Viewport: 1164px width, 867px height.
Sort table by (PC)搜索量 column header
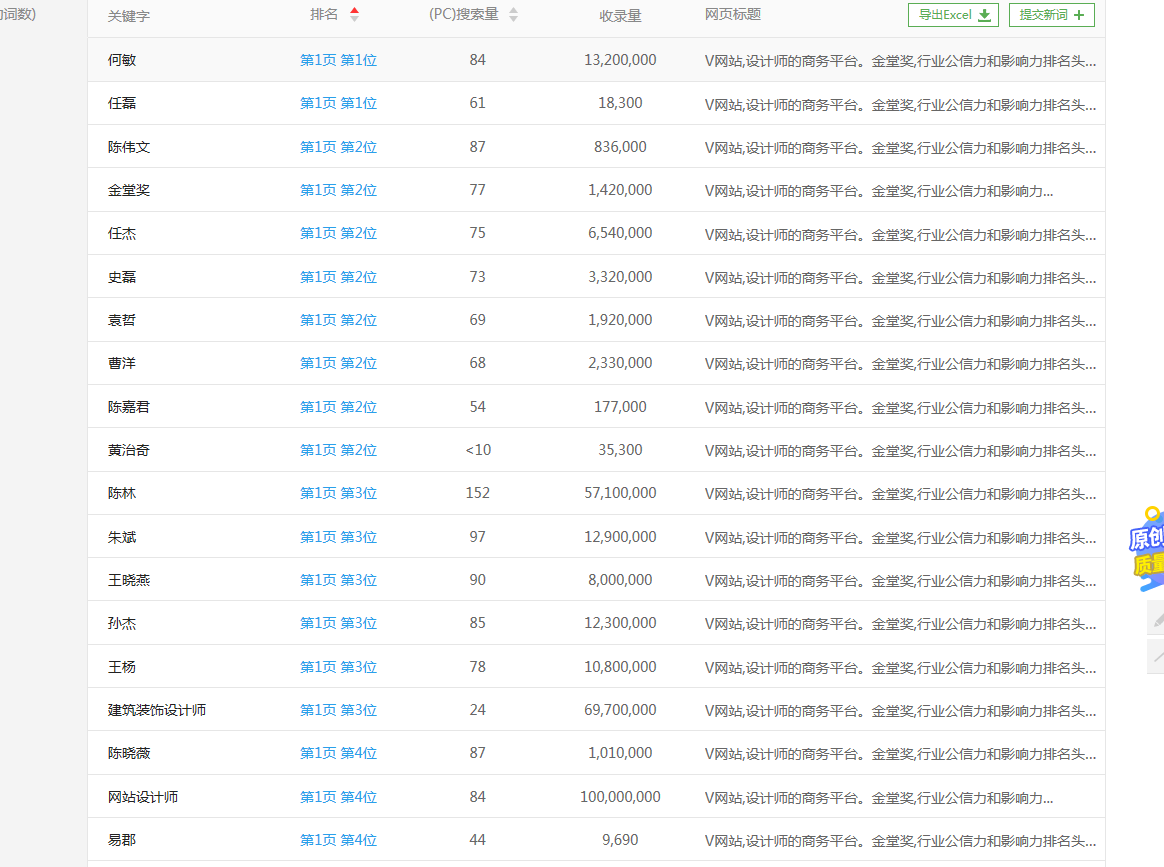click(x=463, y=15)
